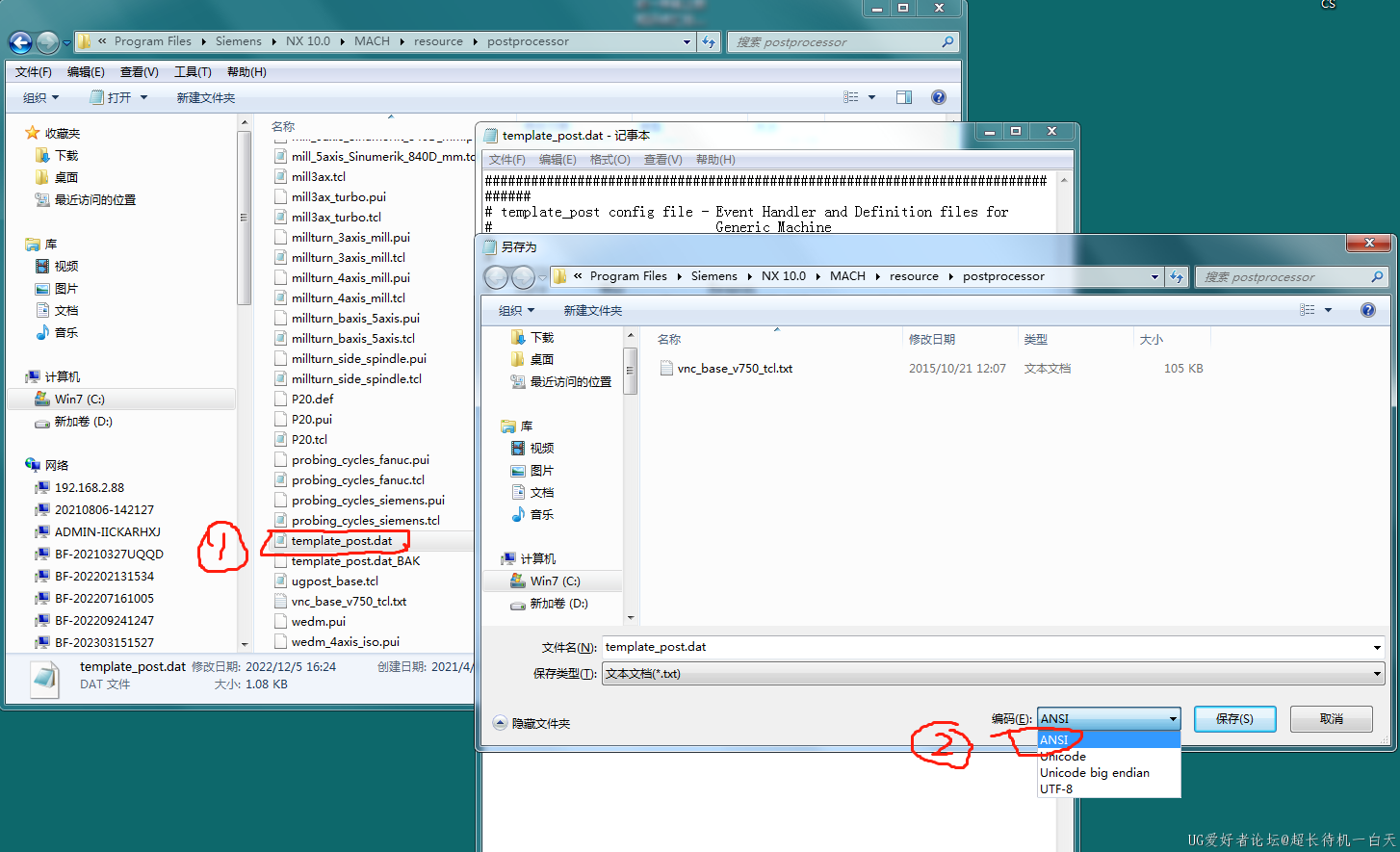Toggle preview pane icon in Explorer

click(903, 97)
